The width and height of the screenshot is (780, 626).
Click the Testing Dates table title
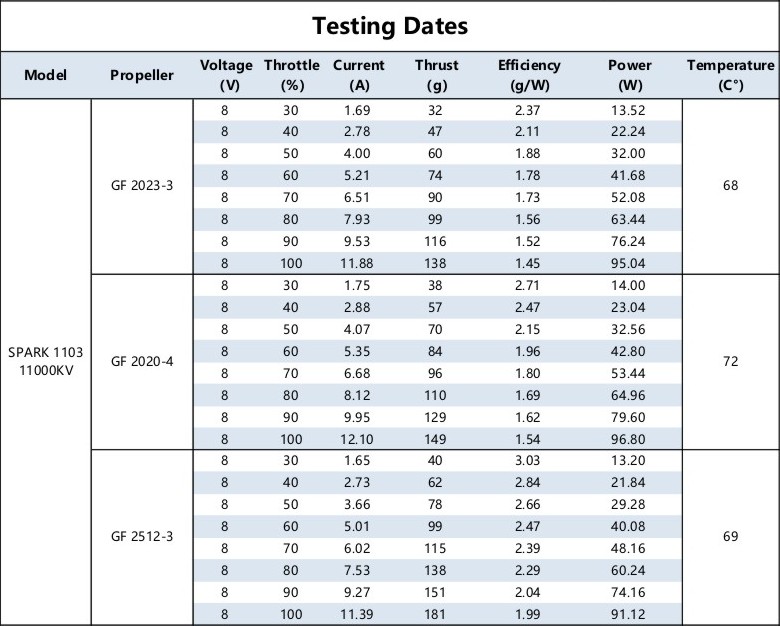click(x=390, y=25)
